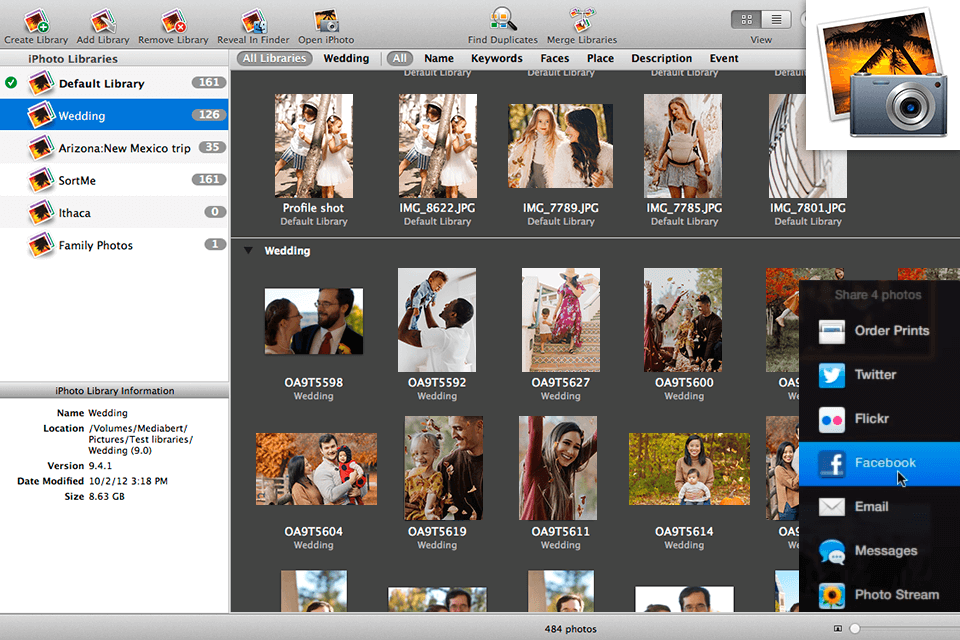Select the SortMe library icon
The image size is (960, 640).
(40, 180)
